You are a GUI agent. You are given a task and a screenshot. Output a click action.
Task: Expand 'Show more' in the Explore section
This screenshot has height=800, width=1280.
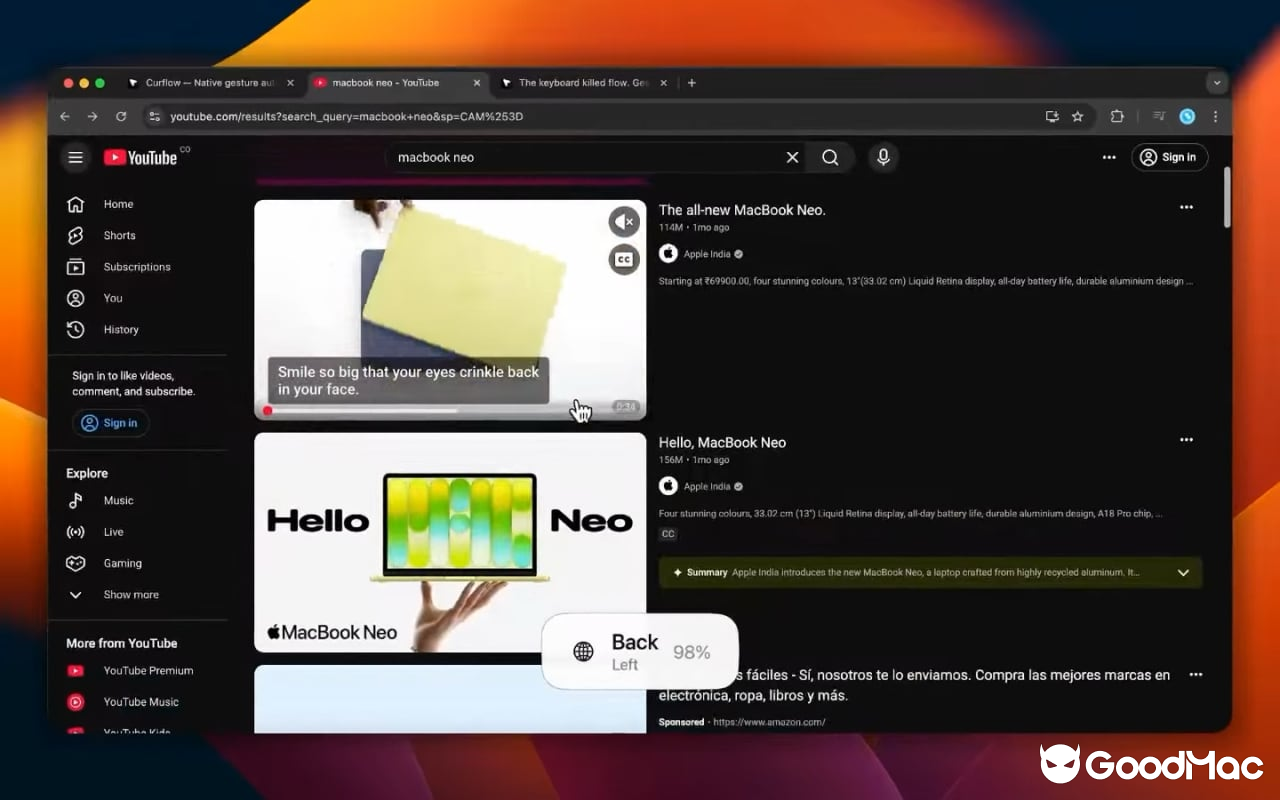130,594
